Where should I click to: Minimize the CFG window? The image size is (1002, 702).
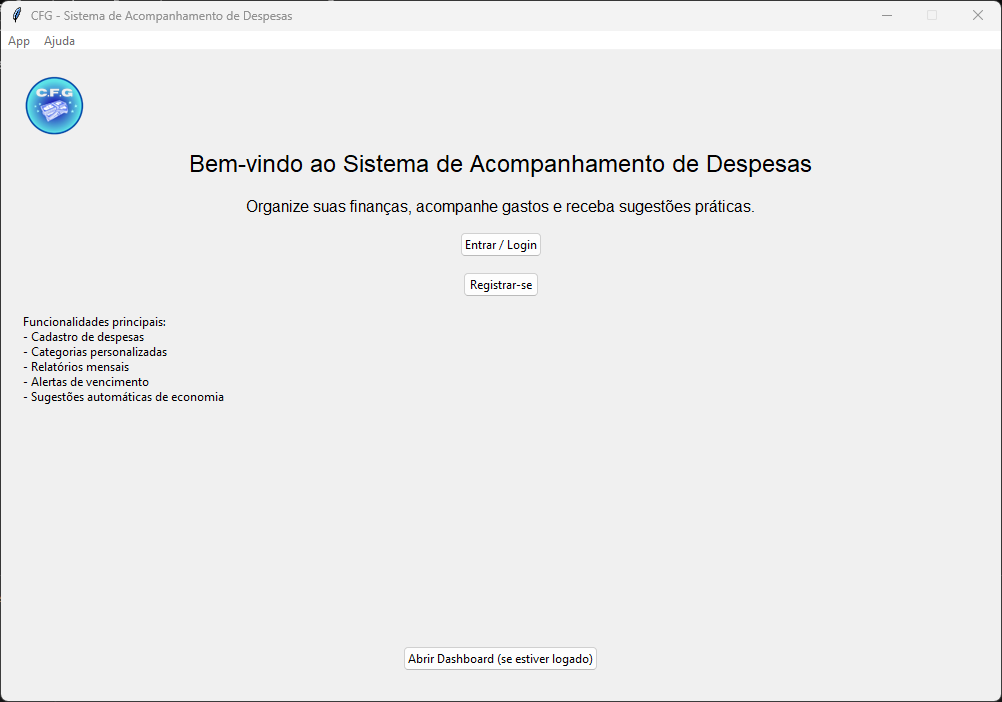coord(886,15)
